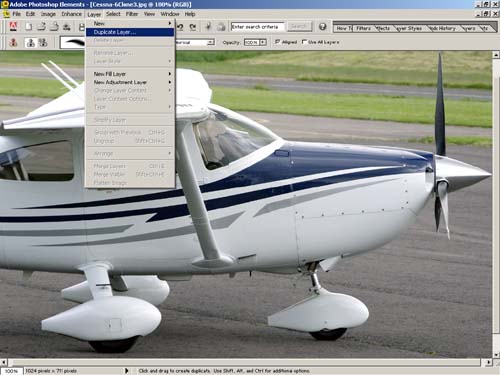500x375 pixels.
Task: Click the Enter search criteria field
Action: [257, 27]
